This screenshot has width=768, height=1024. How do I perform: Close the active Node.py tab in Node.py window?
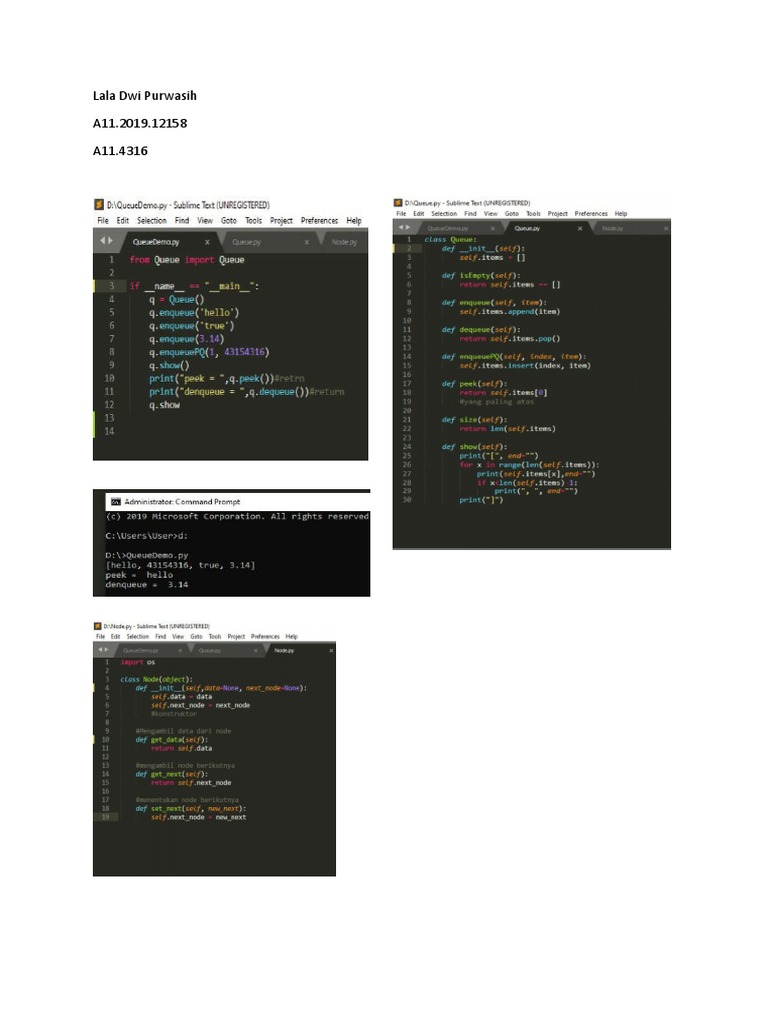[331, 650]
